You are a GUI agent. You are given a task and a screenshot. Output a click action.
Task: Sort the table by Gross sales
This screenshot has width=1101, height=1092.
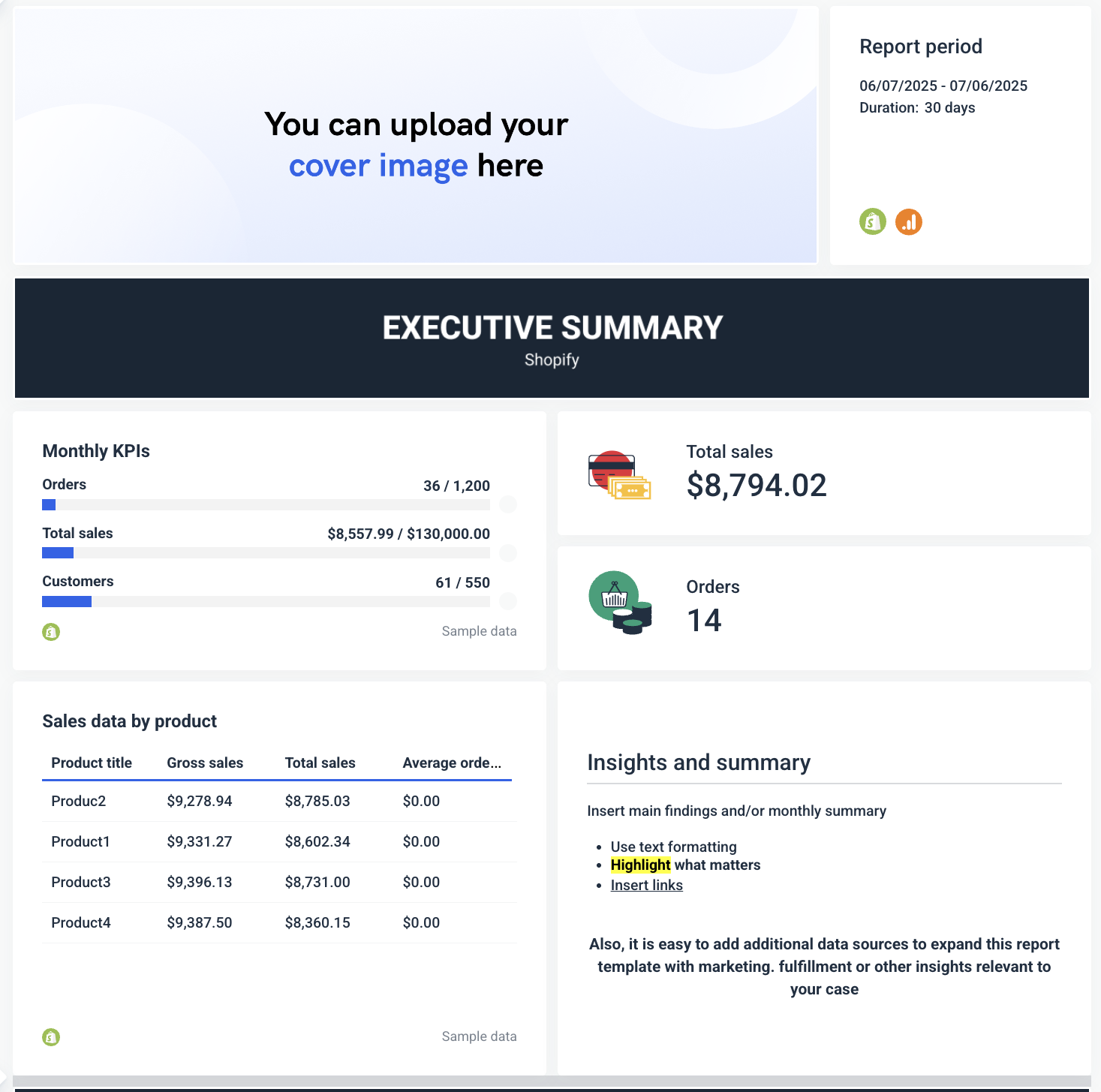[x=205, y=763]
